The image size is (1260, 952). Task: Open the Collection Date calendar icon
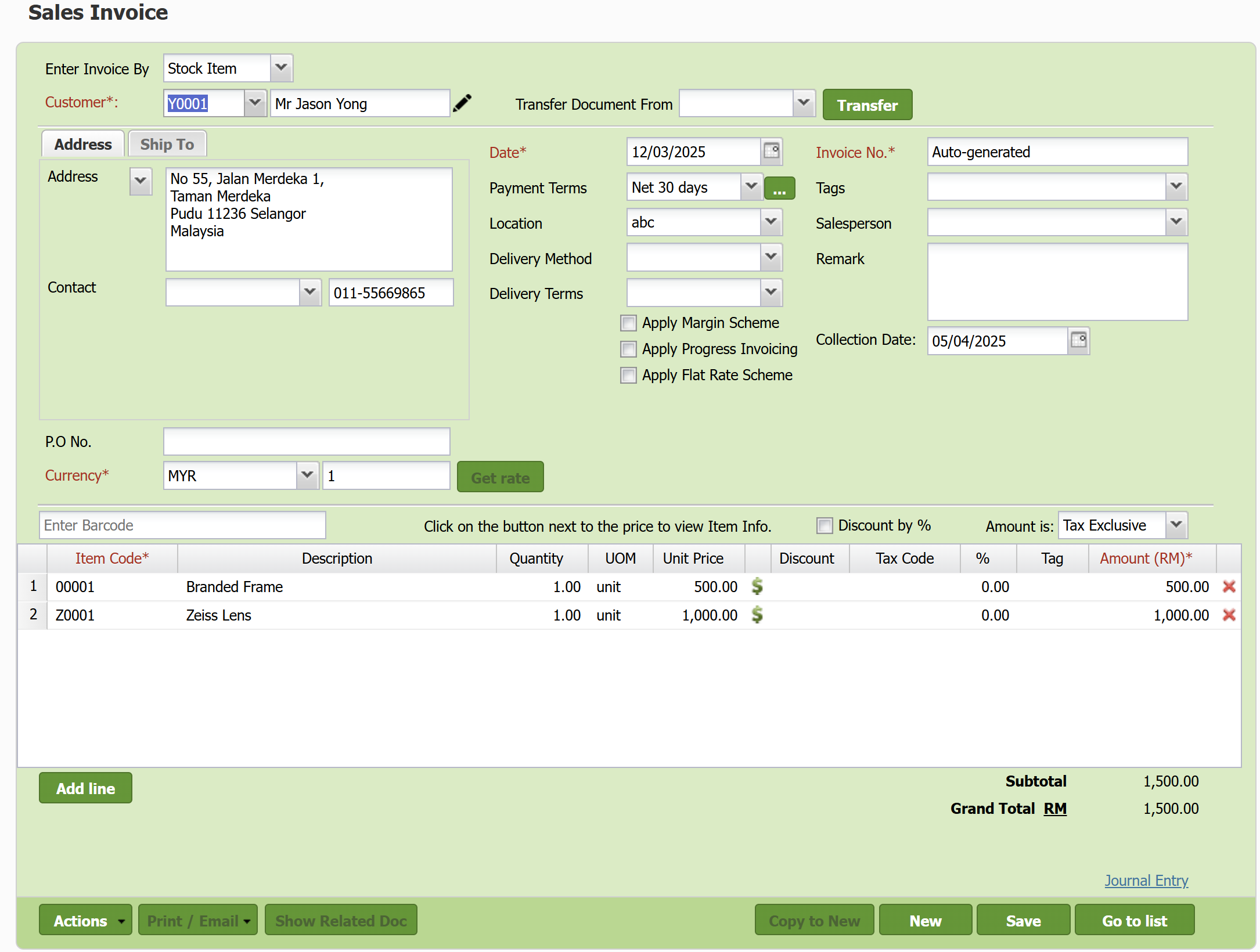1078,340
